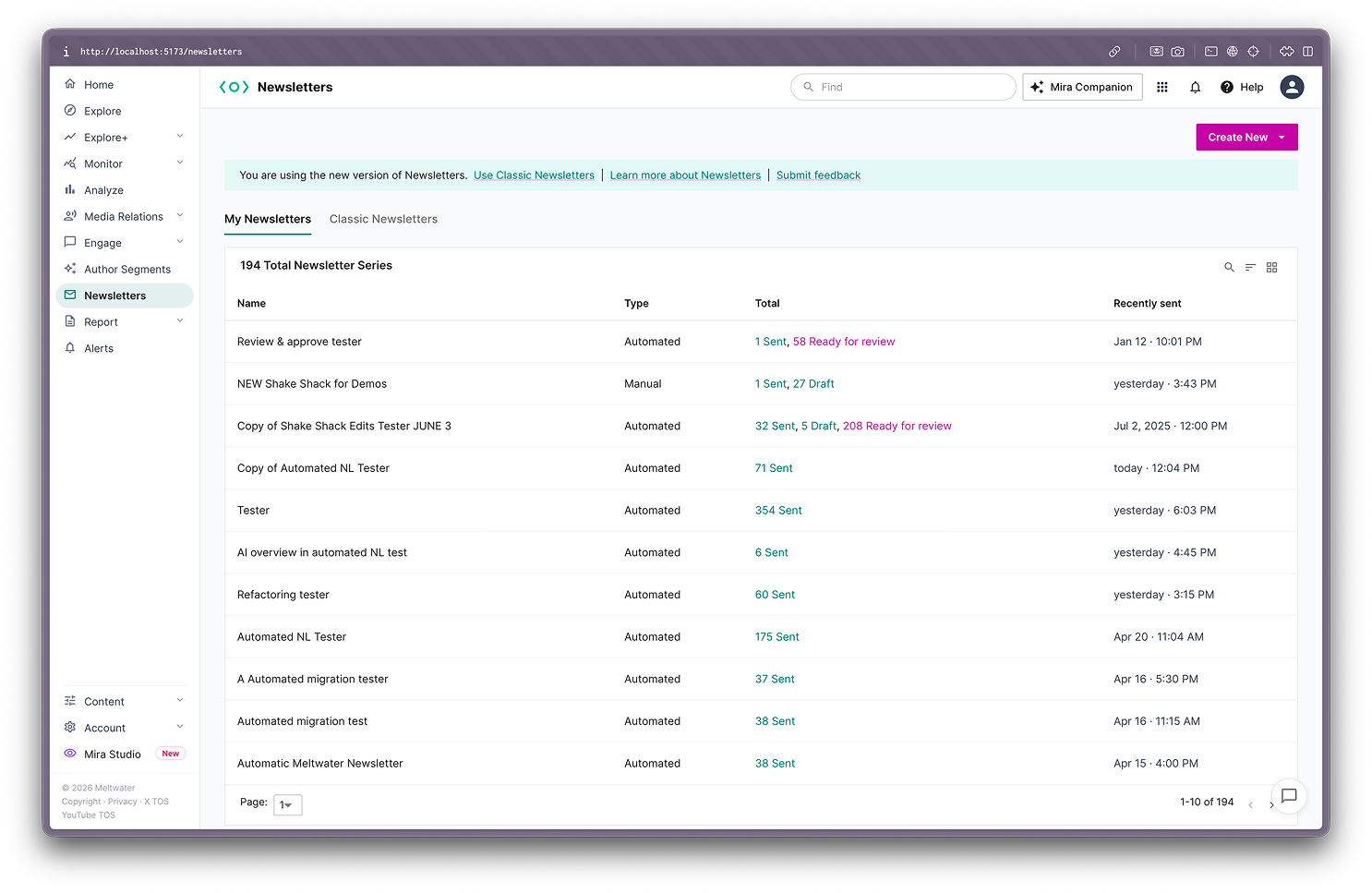Open 60 Sent link for Refactoring tester

(775, 595)
